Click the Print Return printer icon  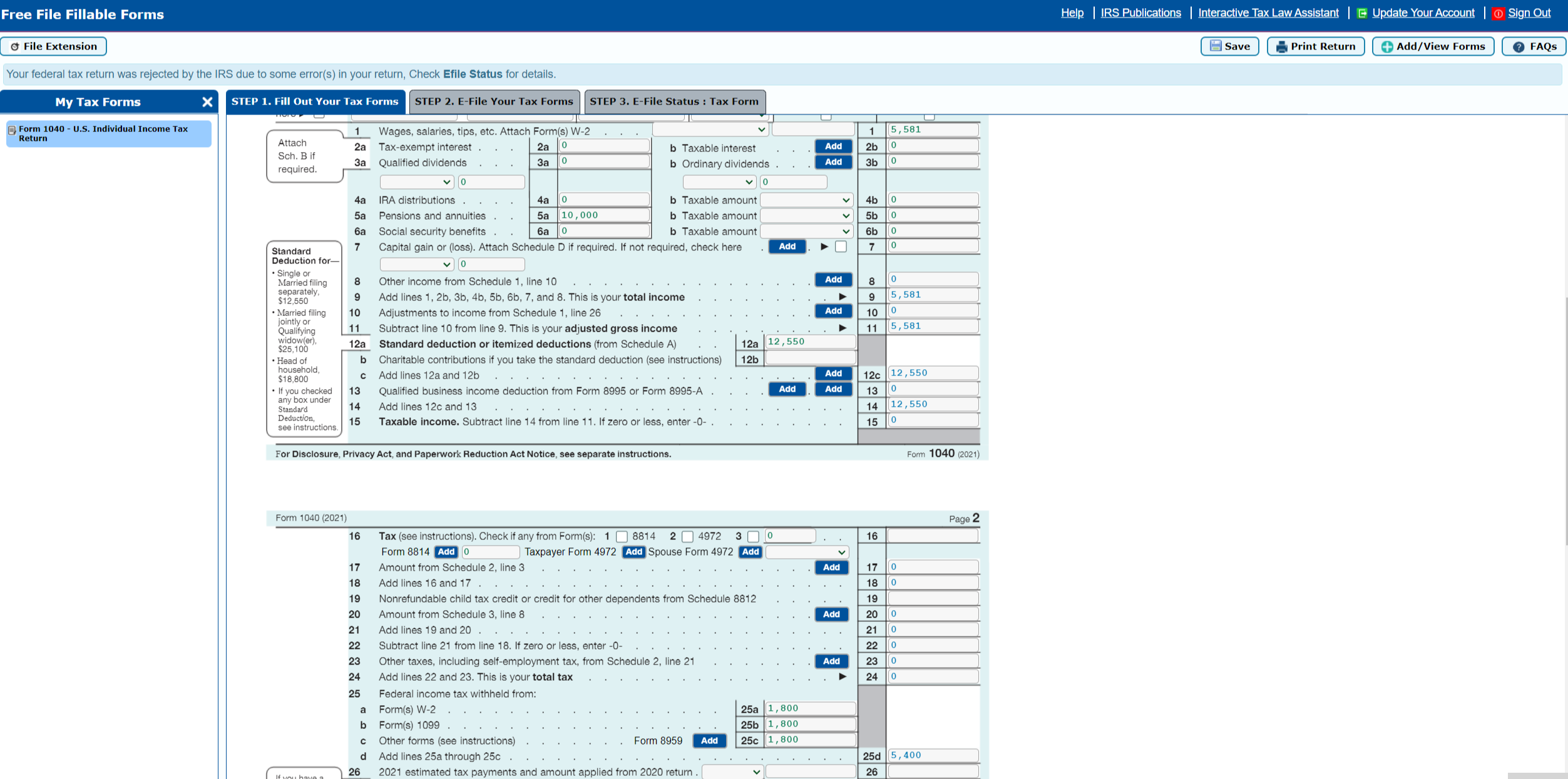coord(1281,46)
